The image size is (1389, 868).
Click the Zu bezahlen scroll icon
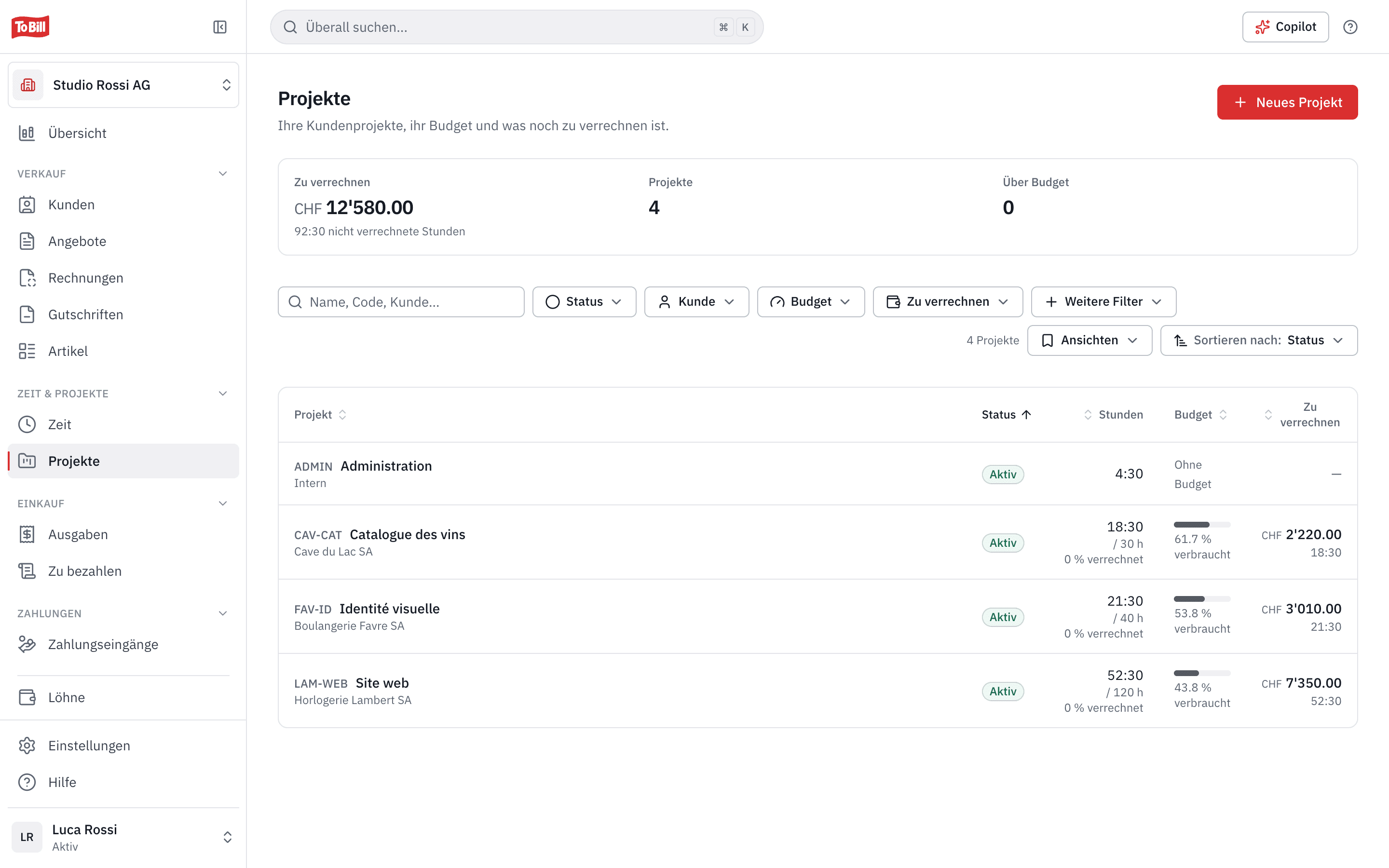(x=27, y=571)
